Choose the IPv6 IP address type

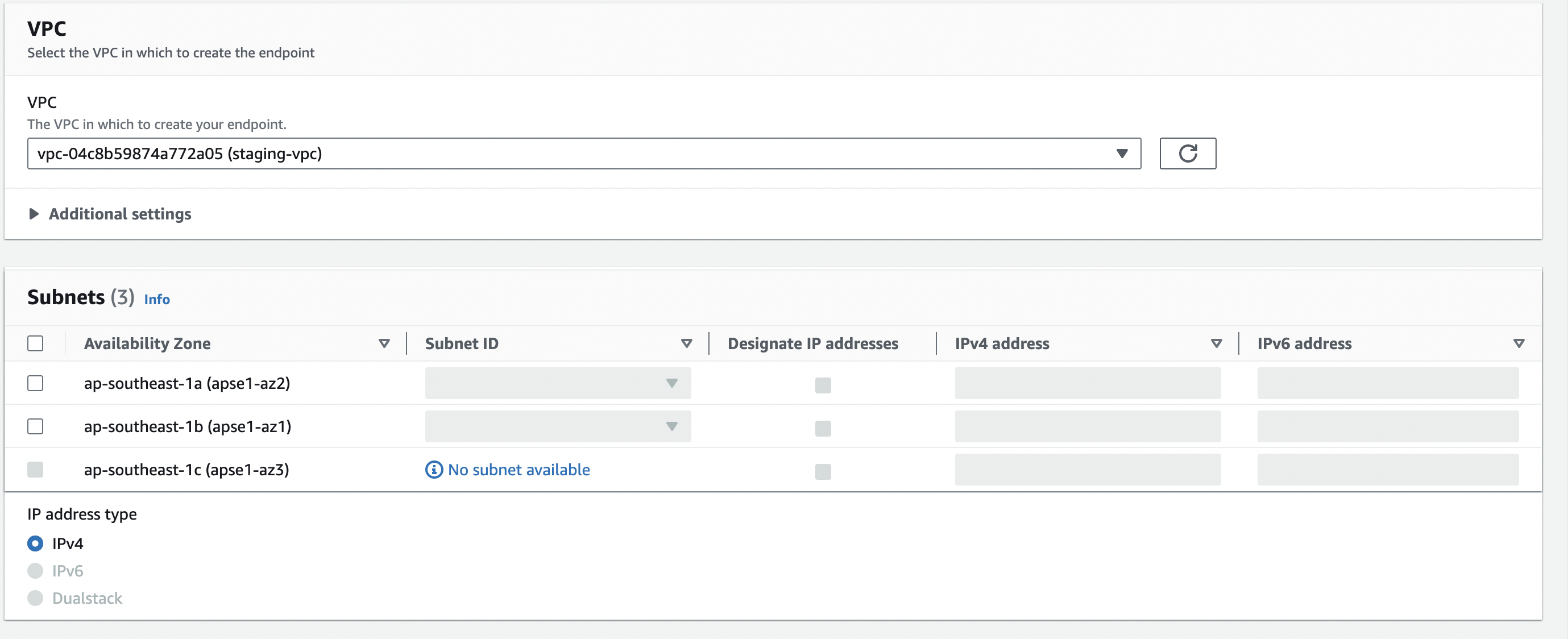click(x=35, y=571)
